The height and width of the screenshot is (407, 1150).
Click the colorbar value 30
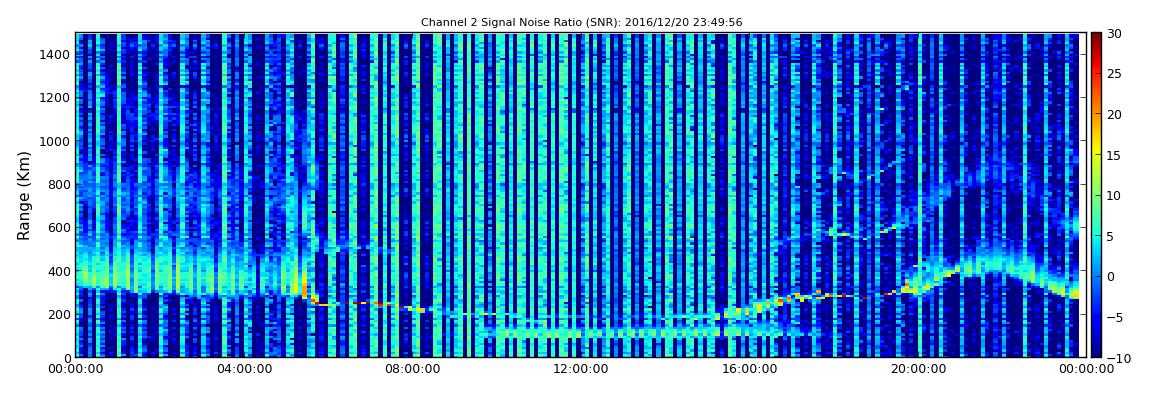pyautogui.click(x=1113, y=34)
